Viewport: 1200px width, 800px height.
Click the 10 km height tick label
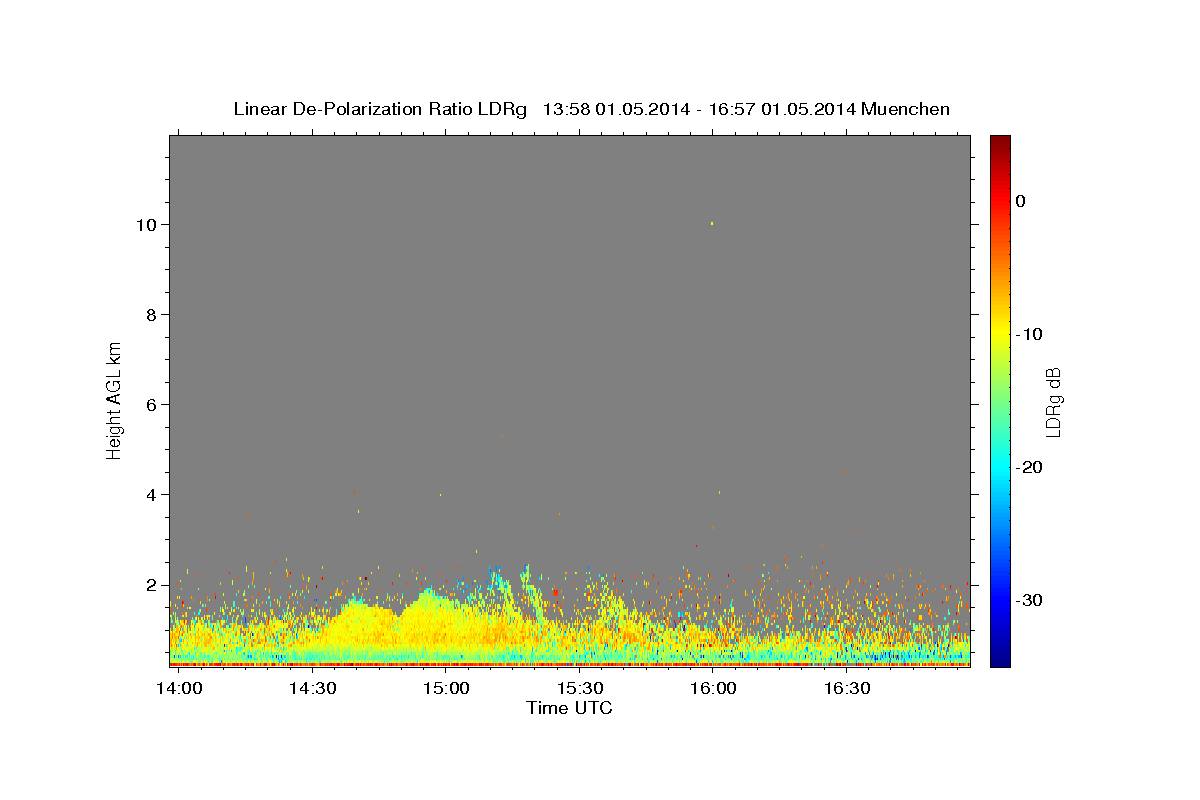click(147, 224)
